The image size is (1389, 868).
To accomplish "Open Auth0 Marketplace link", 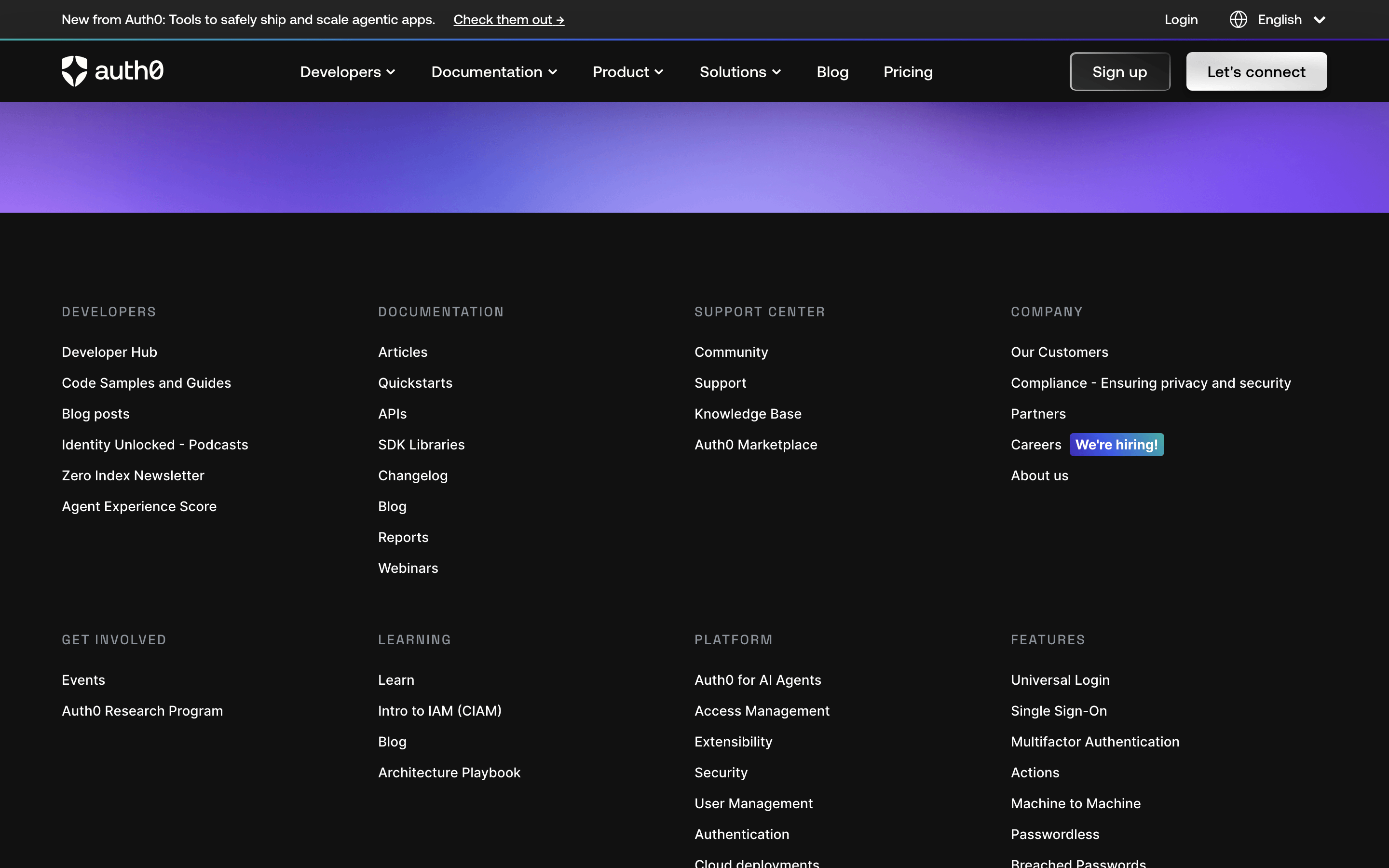I will click(755, 445).
